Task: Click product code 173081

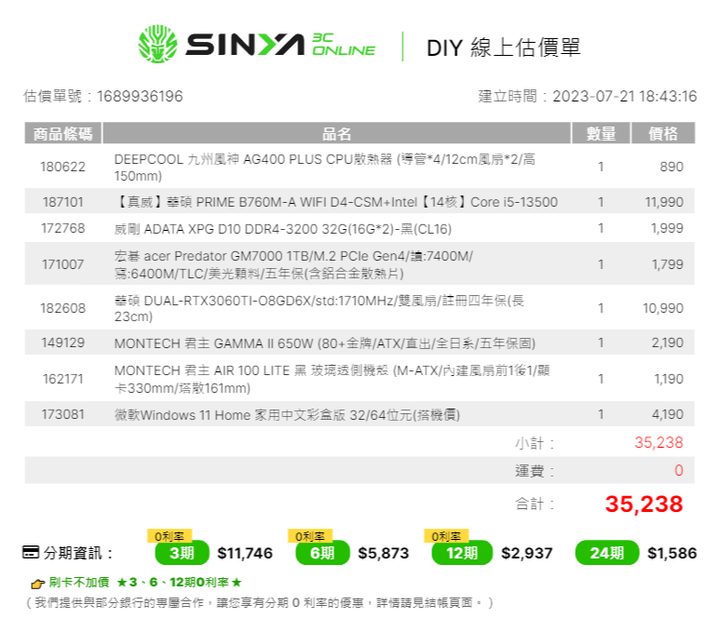Action: coord(63,414)
